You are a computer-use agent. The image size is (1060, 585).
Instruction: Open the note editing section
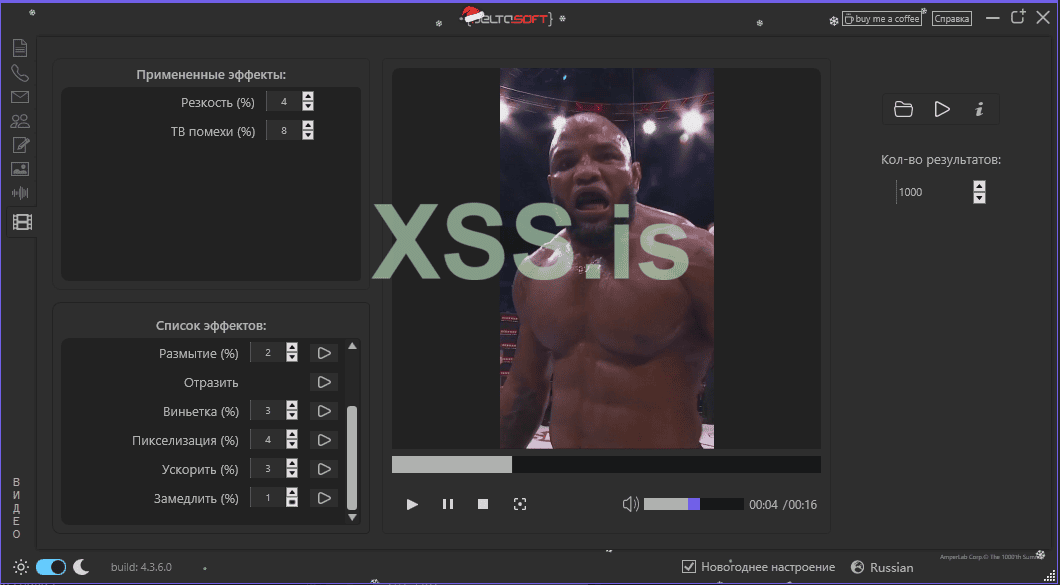[x=20, y=145]
